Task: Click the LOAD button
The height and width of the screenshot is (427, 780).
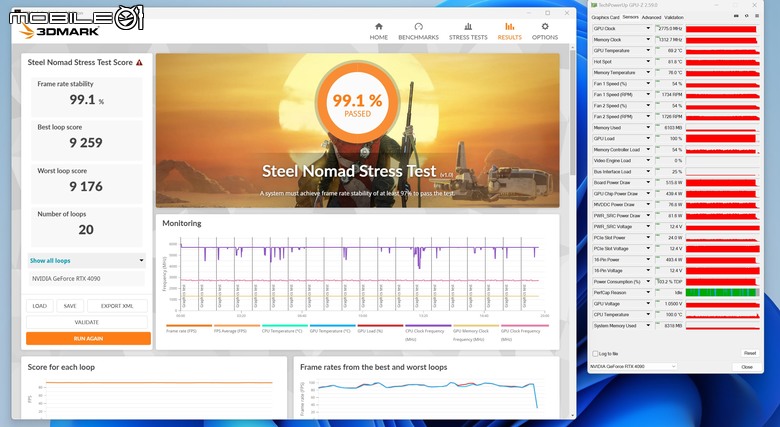Action: click(x=40, y=306)
